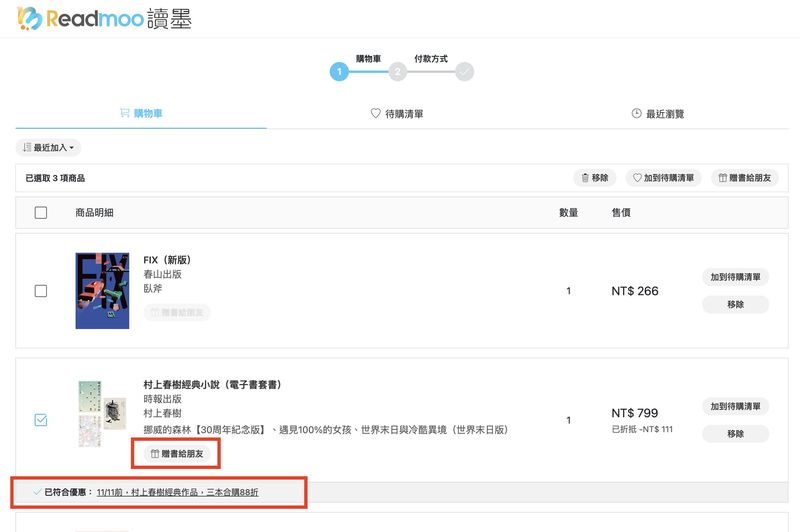Open the FIX（新版）book title

click(167, 260)
